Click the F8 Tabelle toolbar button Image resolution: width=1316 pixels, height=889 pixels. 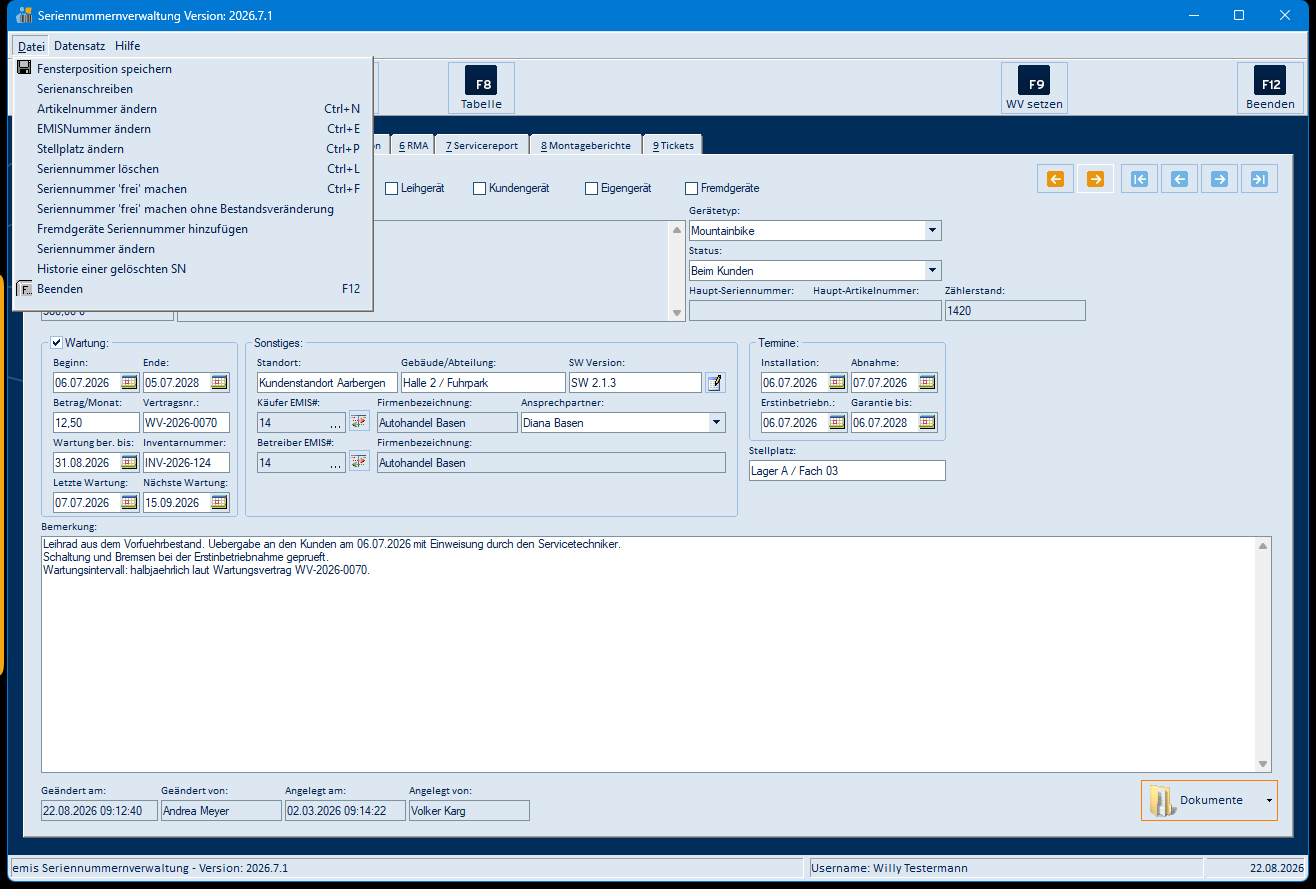pyautogui.click(x=482, y=88)
